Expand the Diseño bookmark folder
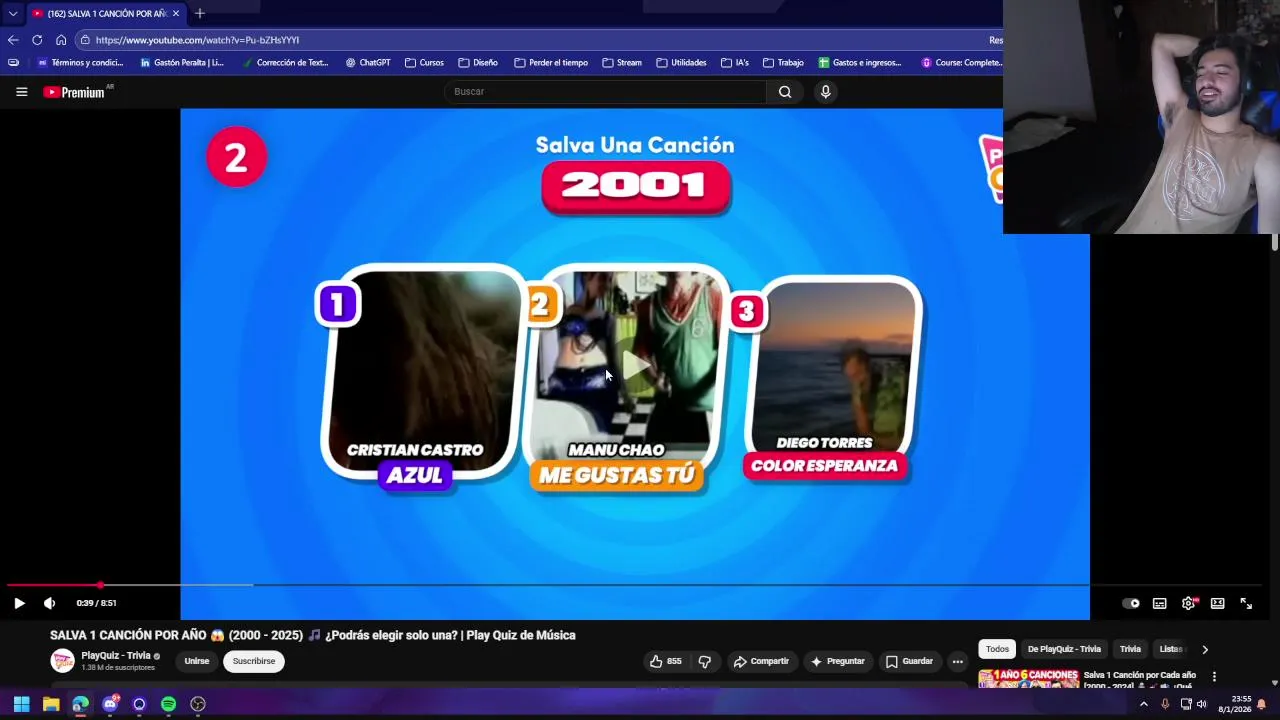Image resolution: width=1280 pixels, height=720 pixels. click(478, 63)
